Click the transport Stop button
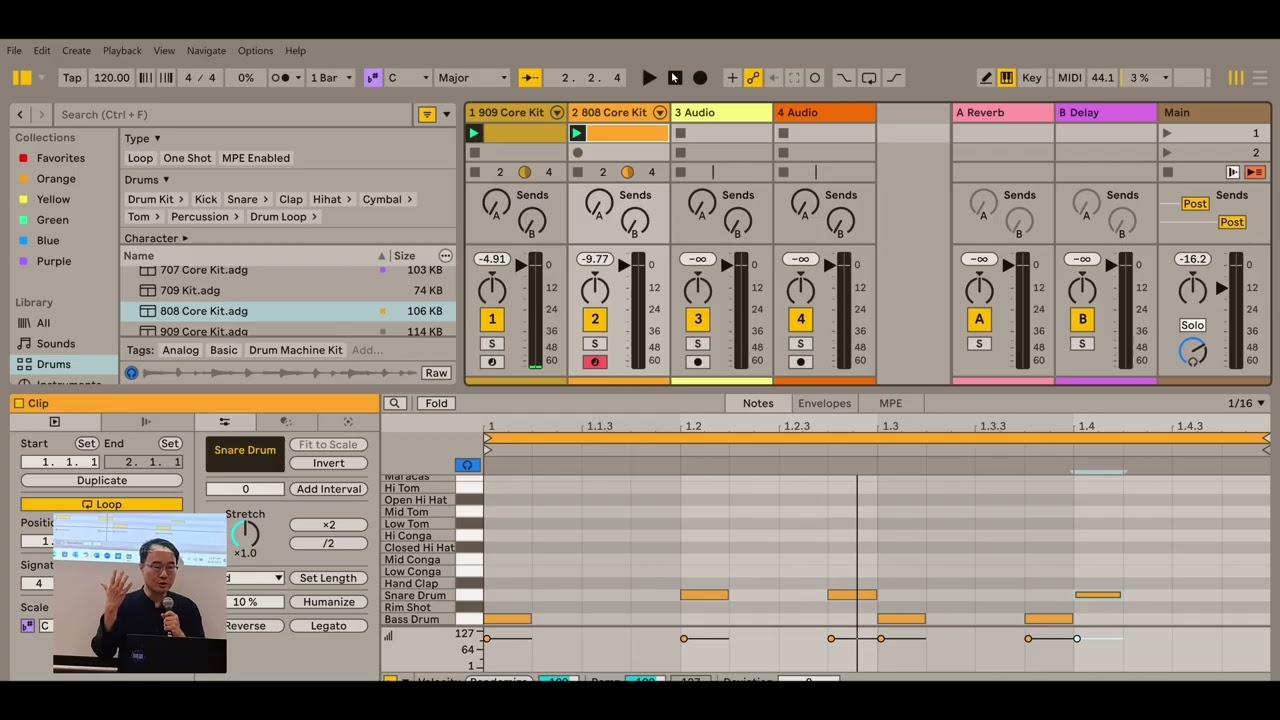1280x720 pixels. pyautogui.click(x=675, y=78)
